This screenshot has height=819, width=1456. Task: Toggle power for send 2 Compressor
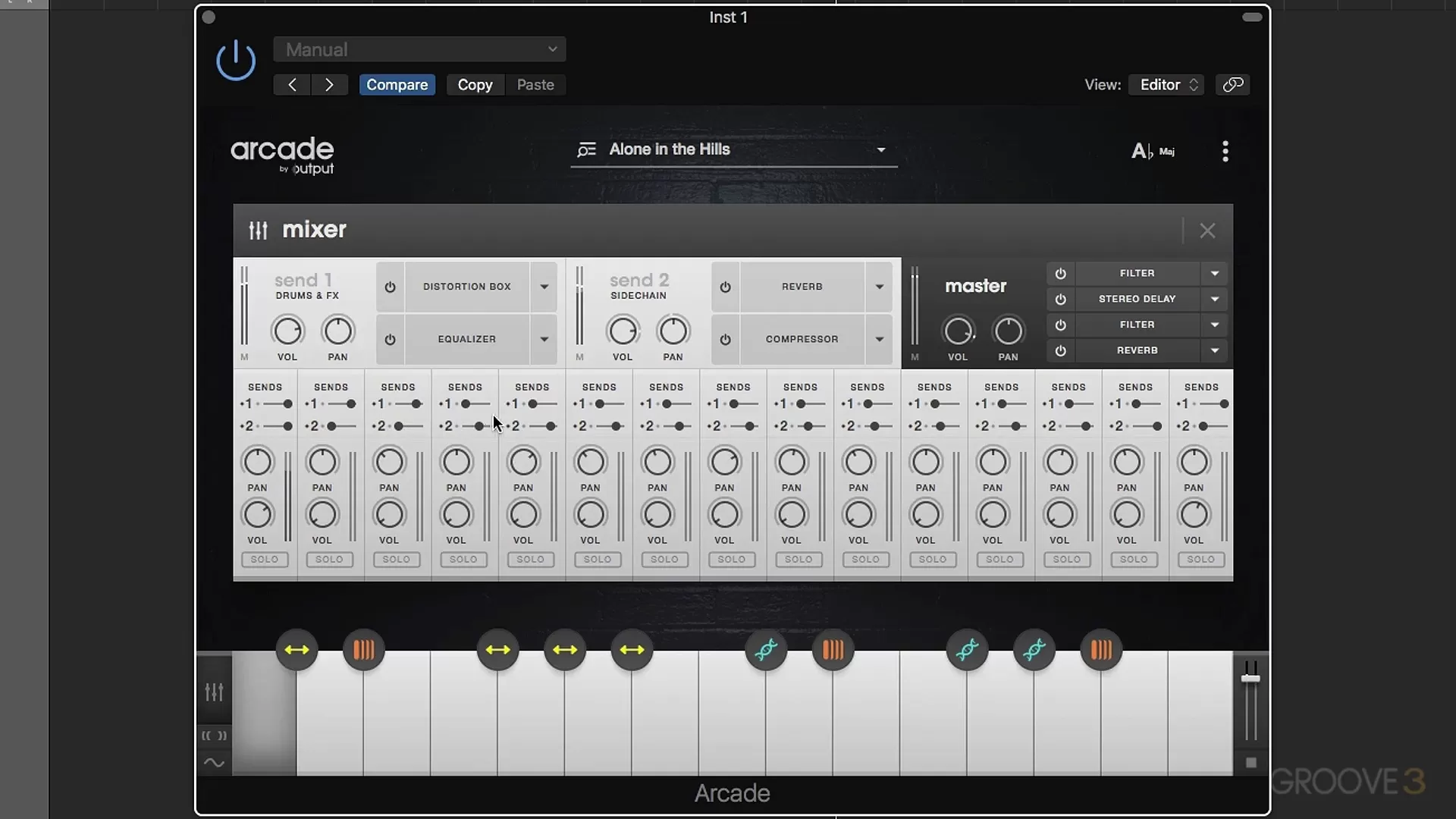(x=725, y=340)
